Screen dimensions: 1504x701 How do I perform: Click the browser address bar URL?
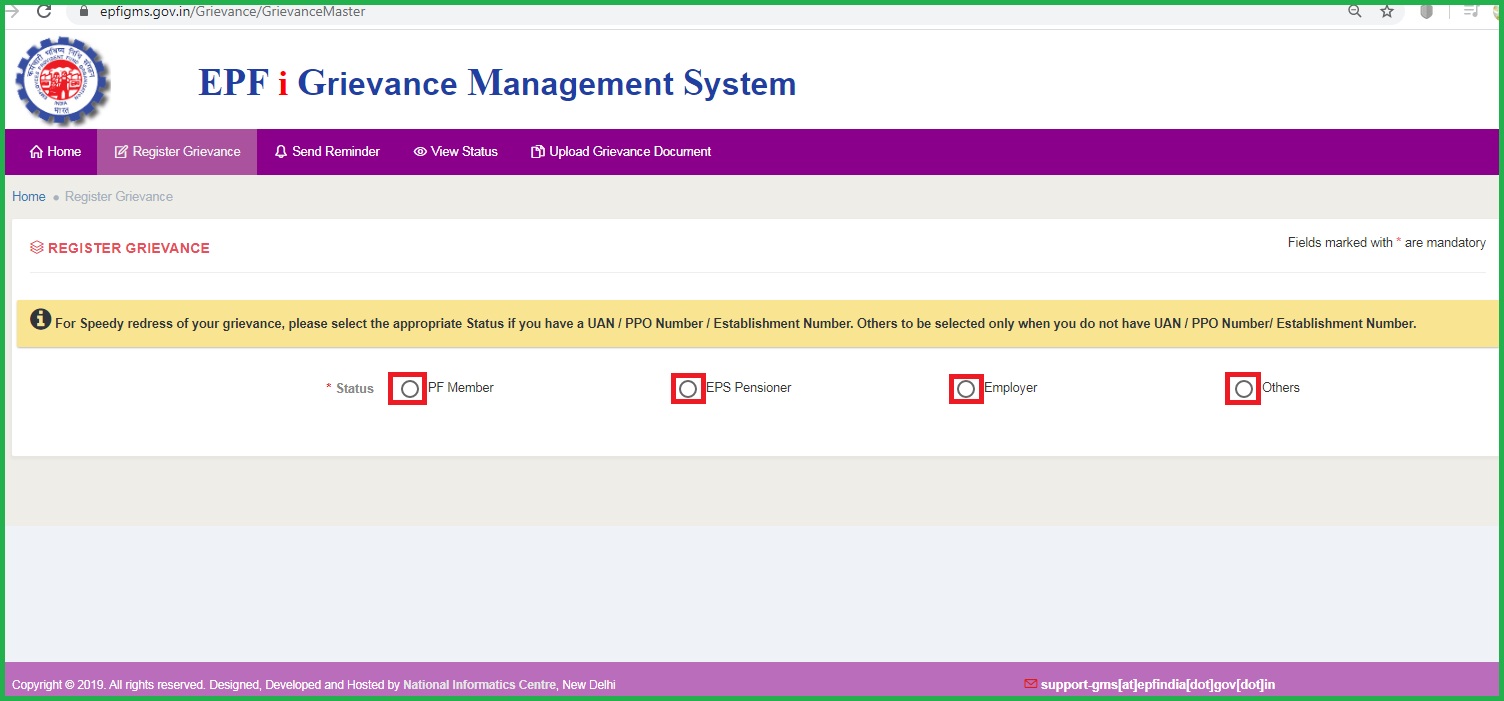[232, 12]
